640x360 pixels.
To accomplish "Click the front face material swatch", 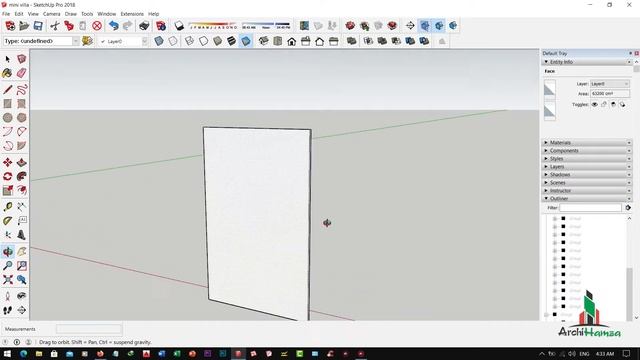I will pos(550,90).
